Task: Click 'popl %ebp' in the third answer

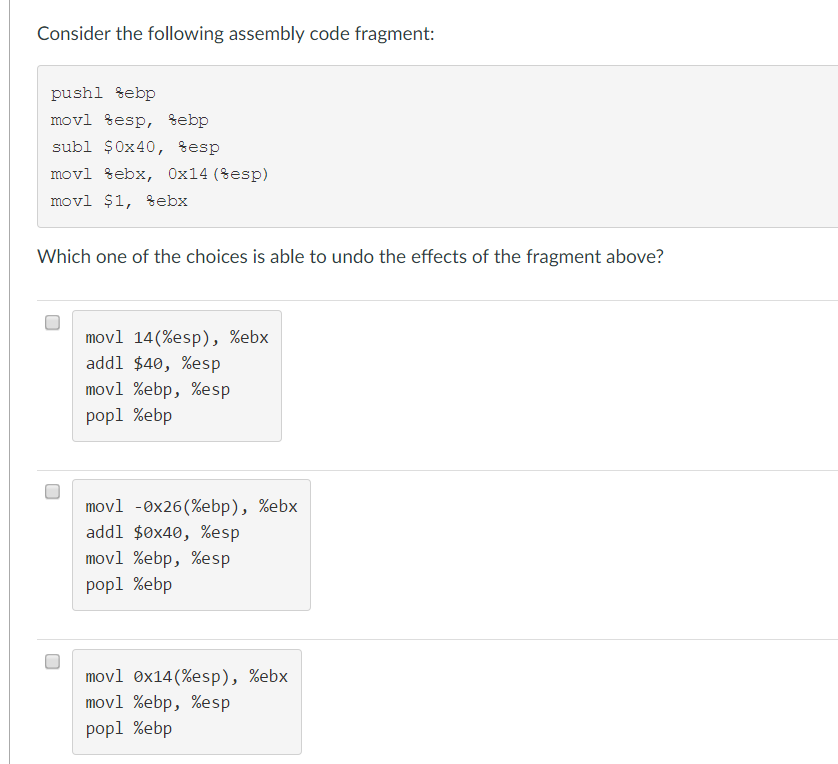Action: click(126, 728)
